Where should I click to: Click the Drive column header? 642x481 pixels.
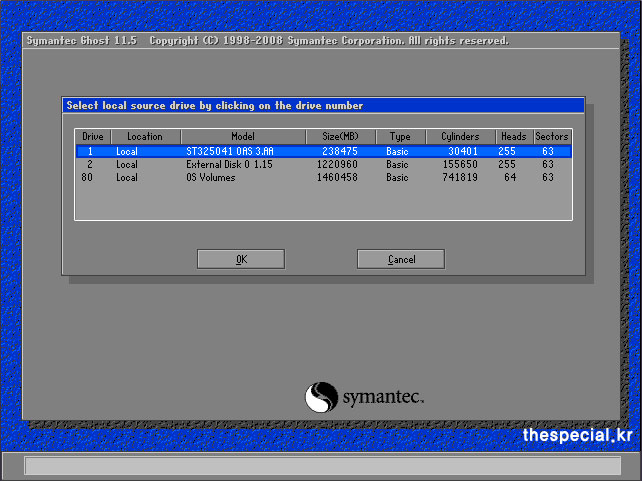coord(93,136)
